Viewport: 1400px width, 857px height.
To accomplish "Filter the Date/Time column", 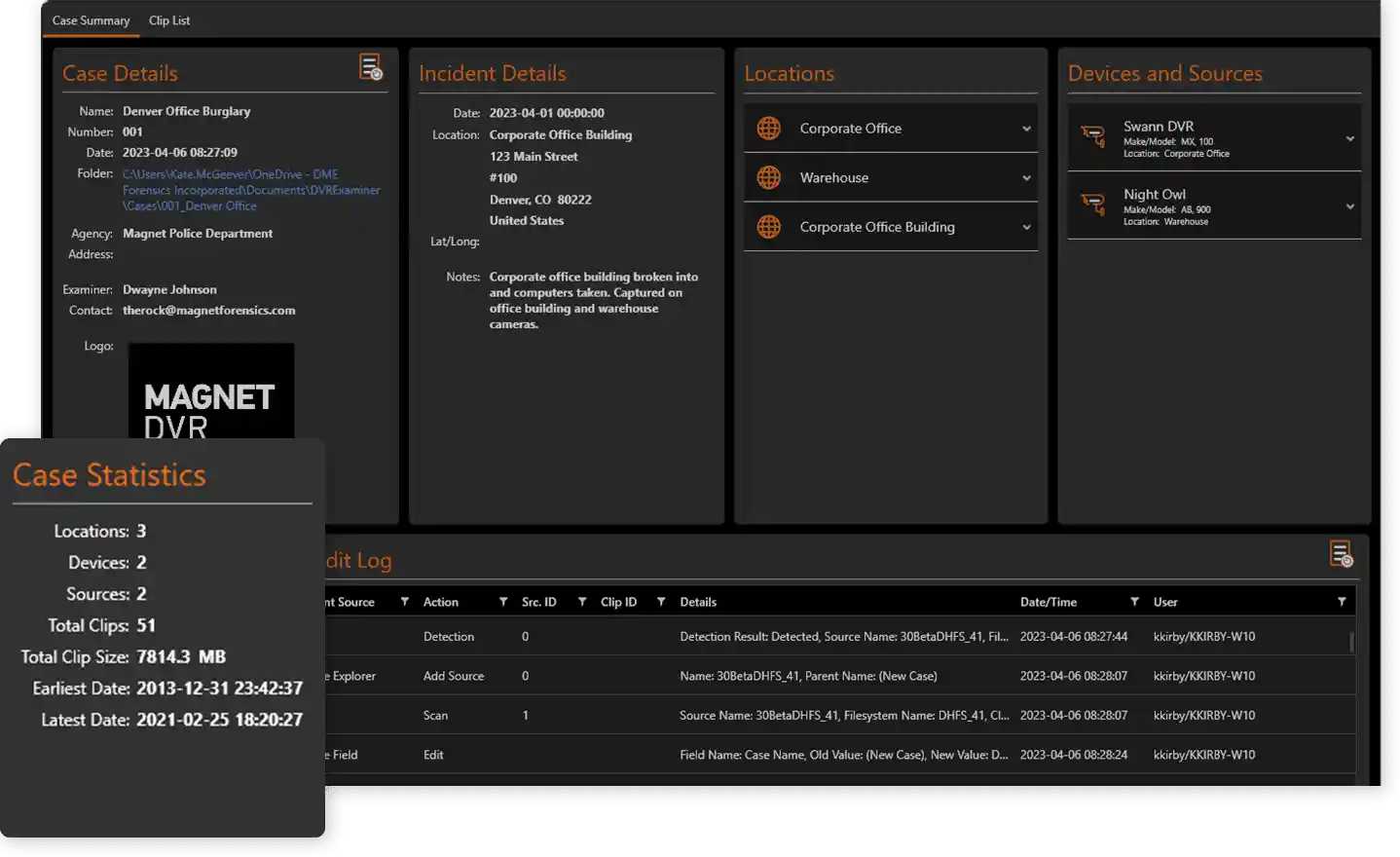I will tap(1134, 602).
